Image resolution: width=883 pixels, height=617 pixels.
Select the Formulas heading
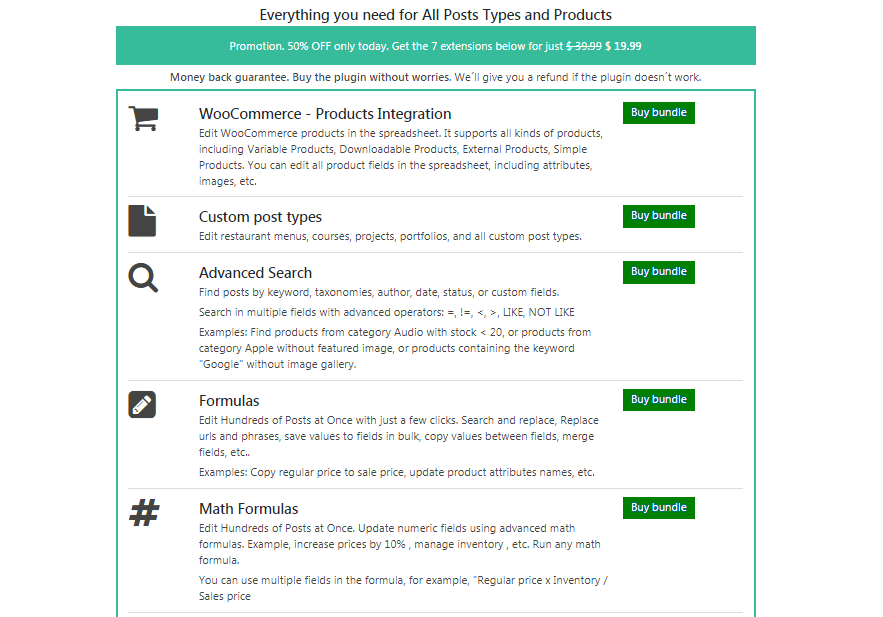click(229, 401)
